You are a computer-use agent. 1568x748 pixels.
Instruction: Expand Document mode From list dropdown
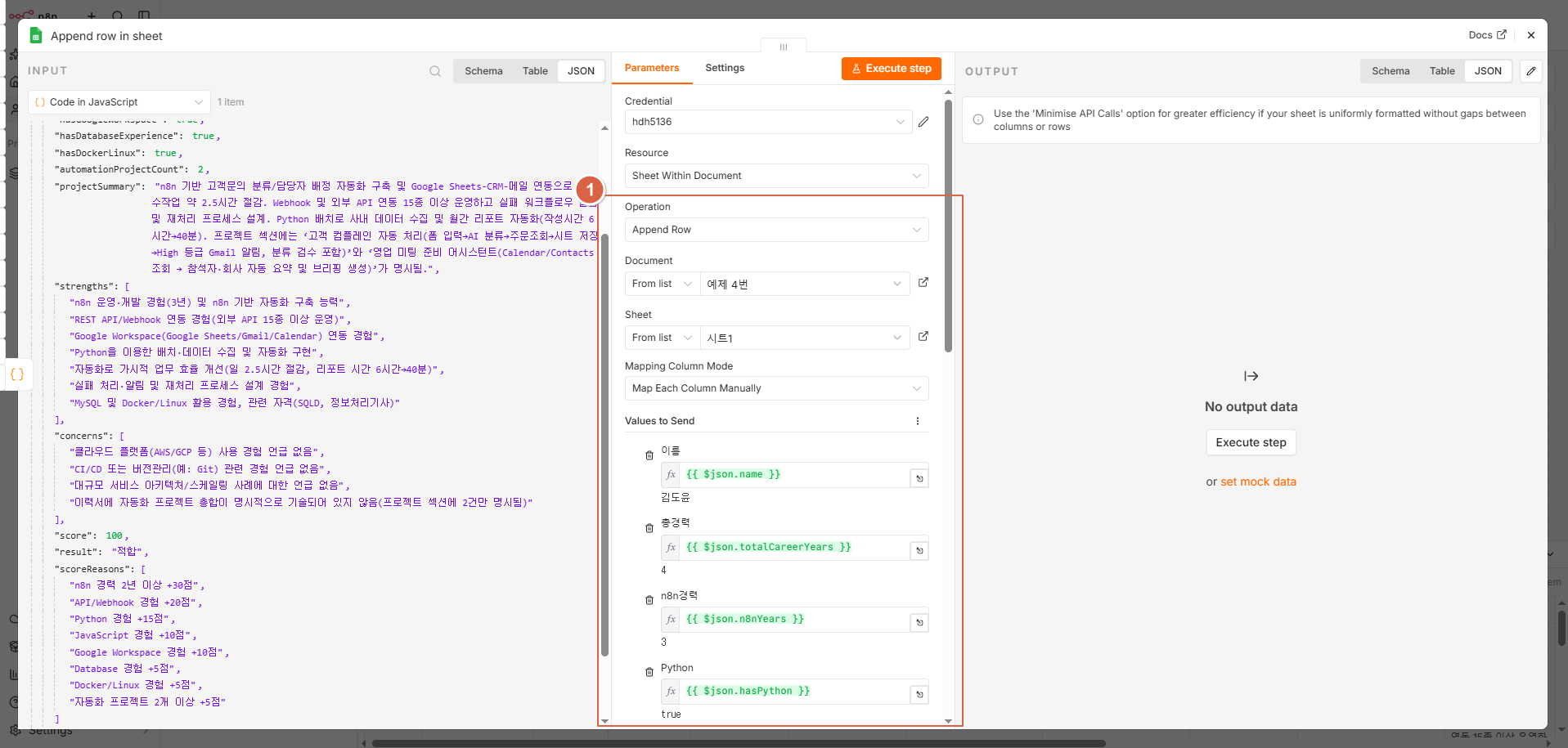pos(663,284)
